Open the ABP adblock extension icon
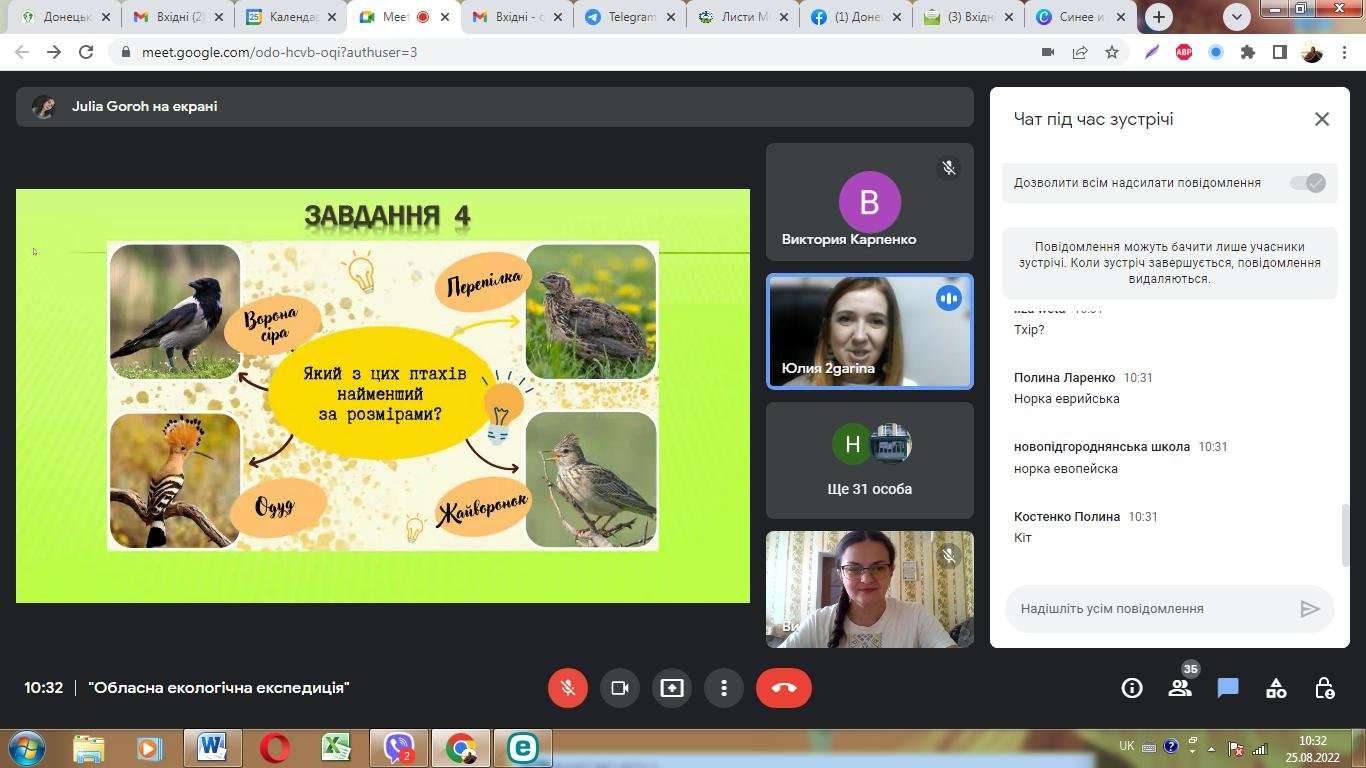 click(1184, 52)
